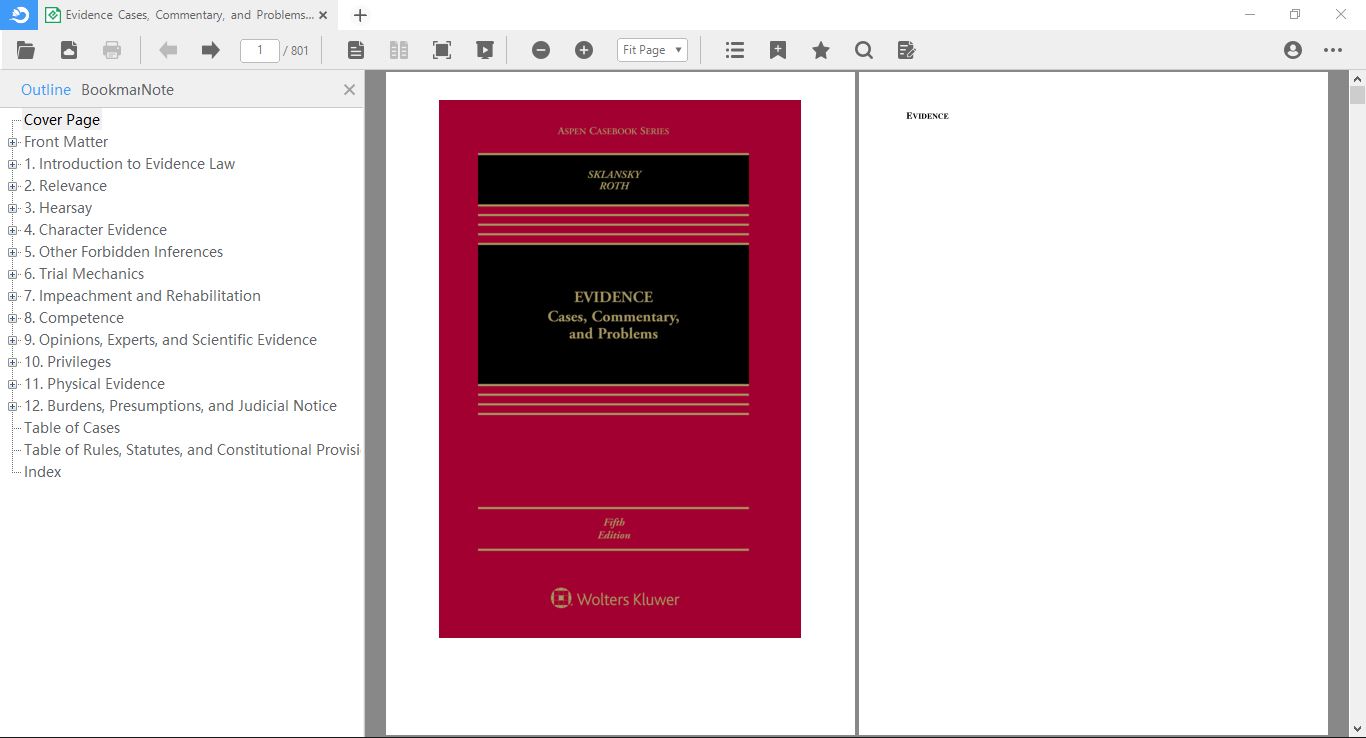
Task: Jump to Table of Cases in outline
Action: (72, 428)
